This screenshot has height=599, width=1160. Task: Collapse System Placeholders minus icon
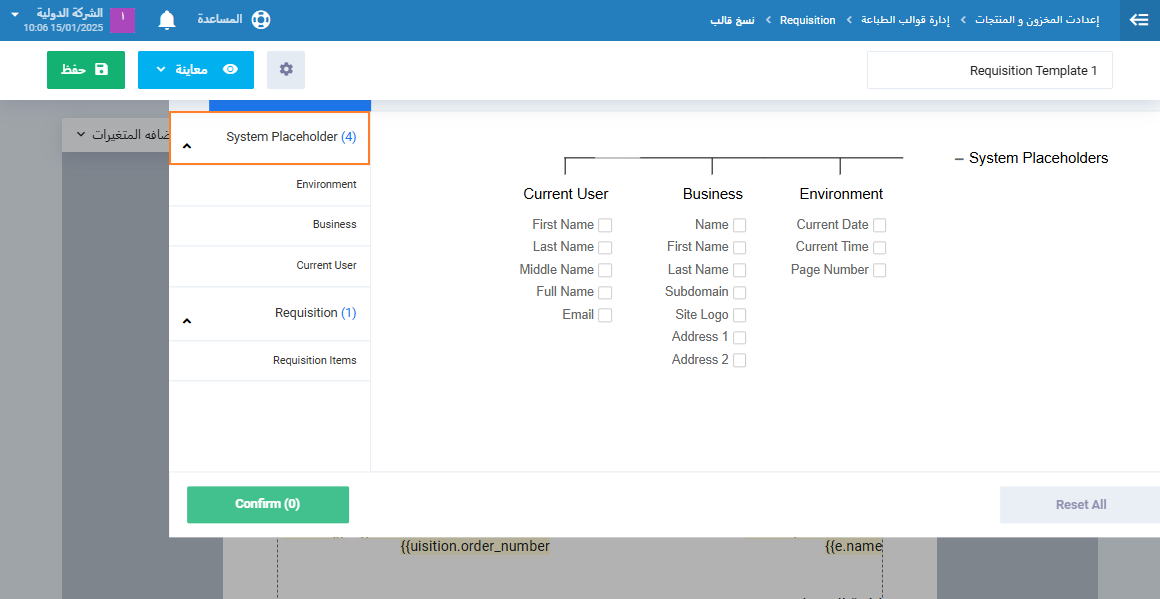[x=959, y=159]
